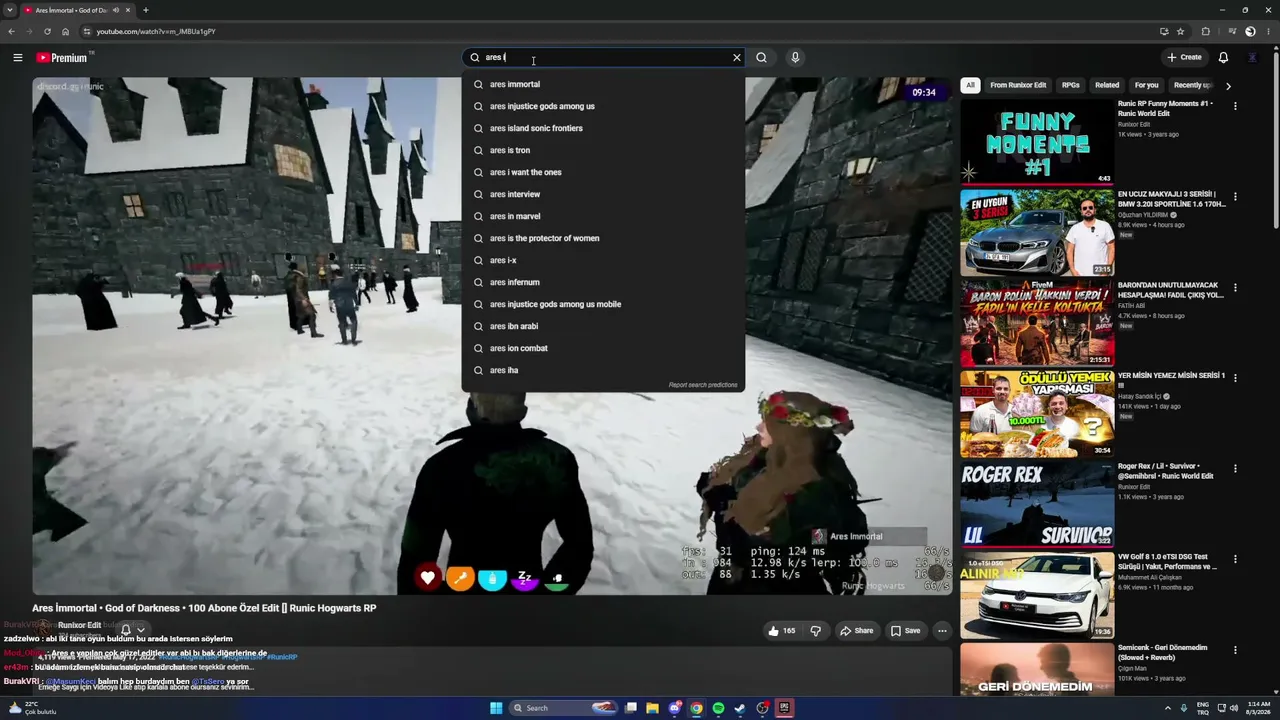The image size is (1280, 720).
Task: Choose suggestion 'ares ion combat'
Action: [603, 348]
